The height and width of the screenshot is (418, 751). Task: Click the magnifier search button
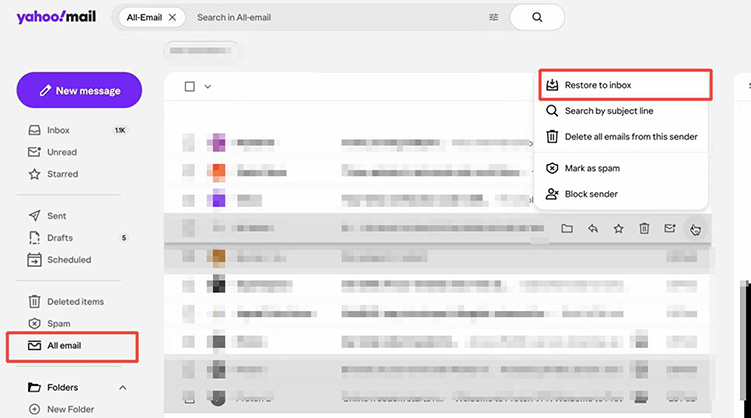(x=537, y=17)
